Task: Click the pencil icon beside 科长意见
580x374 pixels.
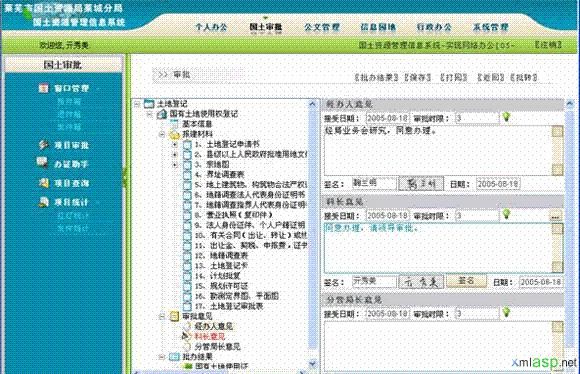Action: coord(186,336)
